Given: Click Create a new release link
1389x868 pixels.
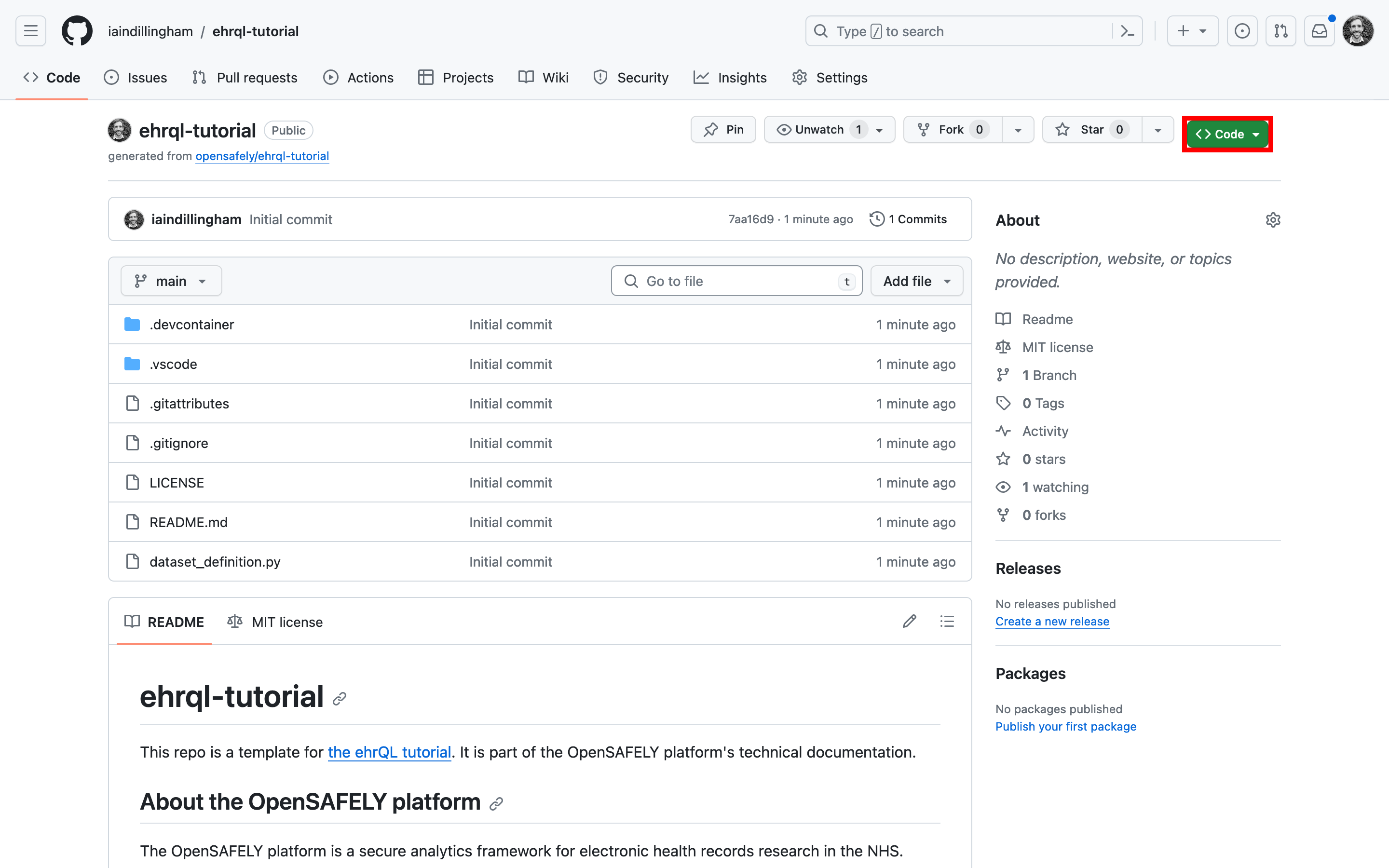Looking at the screenshot, I should coord(1052,621).
